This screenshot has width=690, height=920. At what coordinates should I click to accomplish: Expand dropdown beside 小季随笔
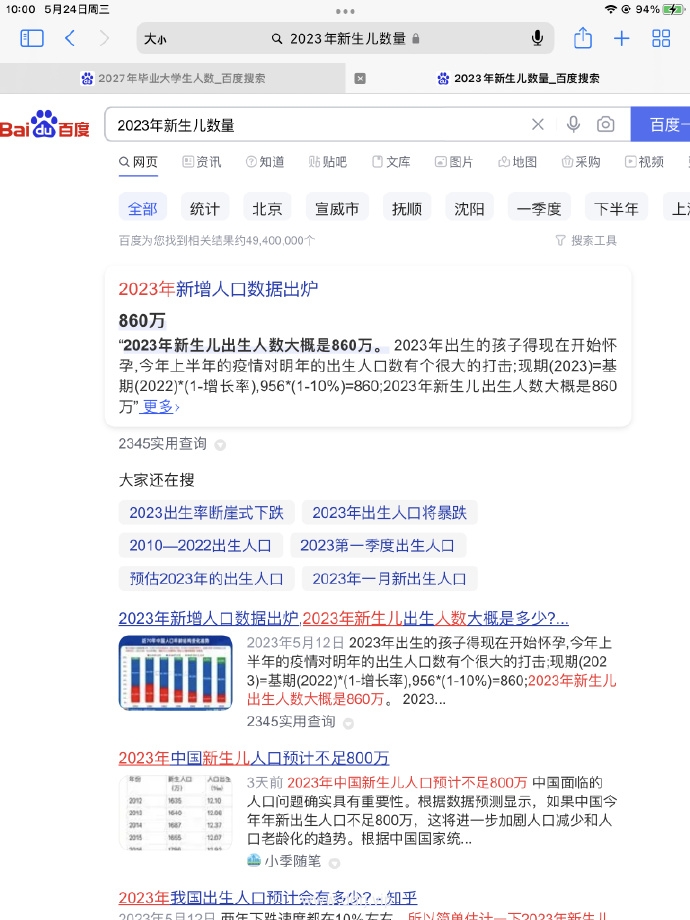point(334,863)
